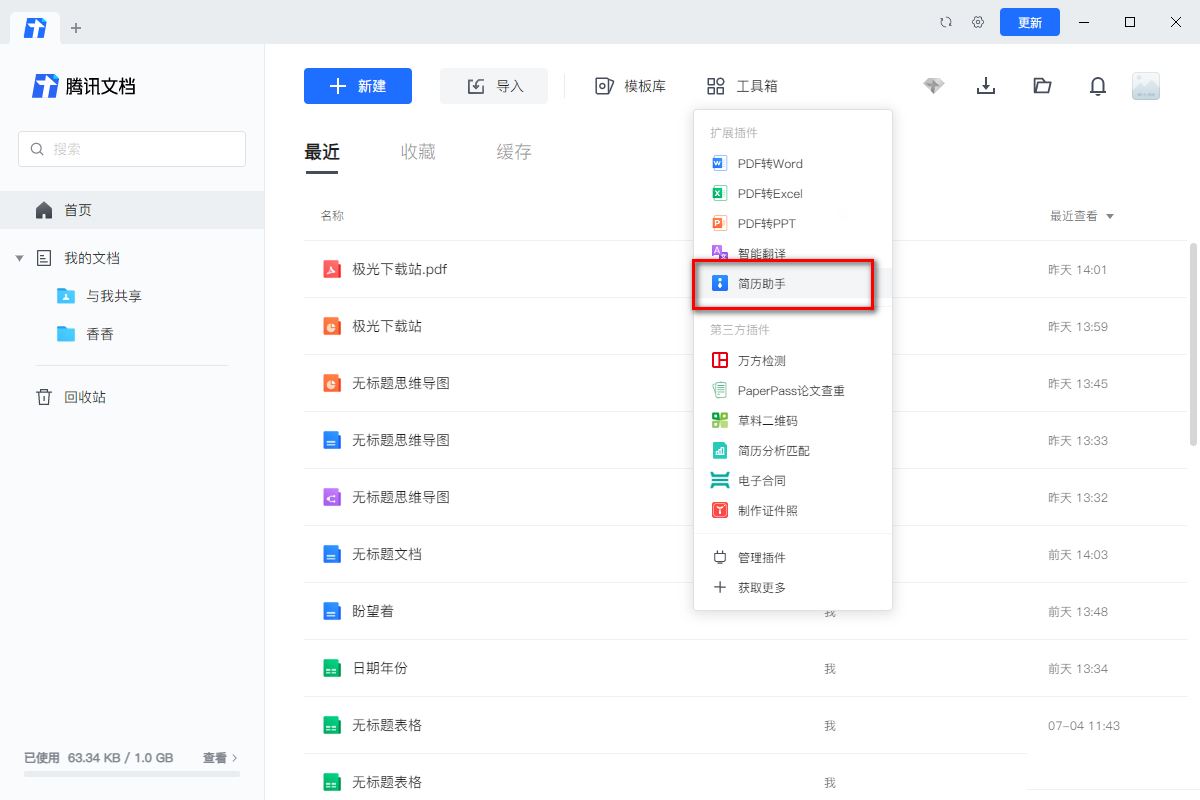Open 无标题思维导图 viewed at 13:33
Viewport: 1200px width, 800px height.
click(x=401, y=440)
